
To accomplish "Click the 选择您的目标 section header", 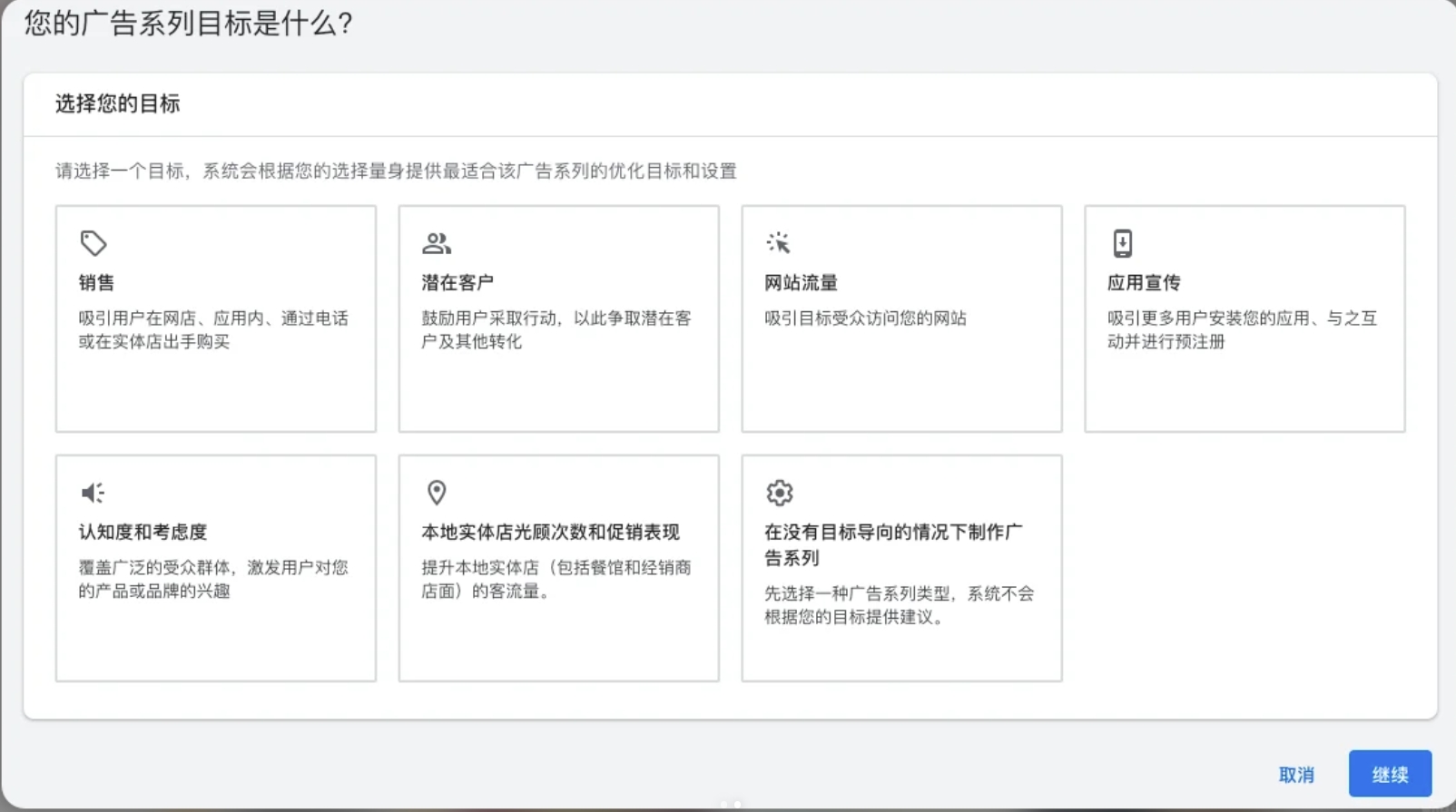I will pyautogui.click(x=117, y=104).
